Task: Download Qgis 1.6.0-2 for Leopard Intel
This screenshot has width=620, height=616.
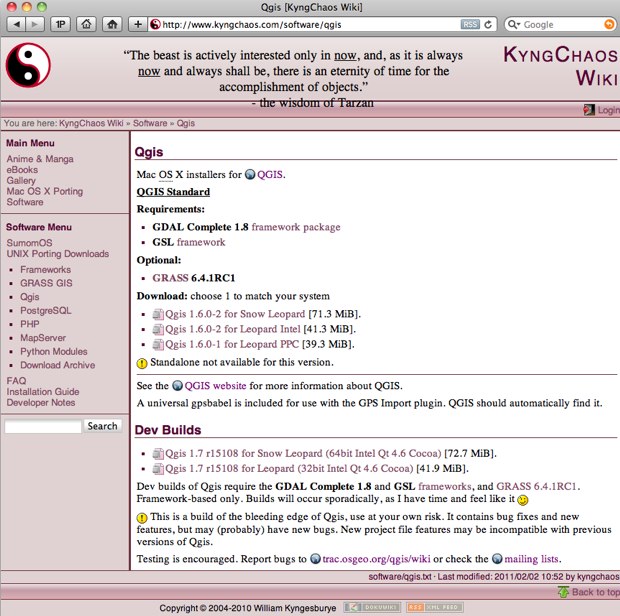Action: [232, 329]
